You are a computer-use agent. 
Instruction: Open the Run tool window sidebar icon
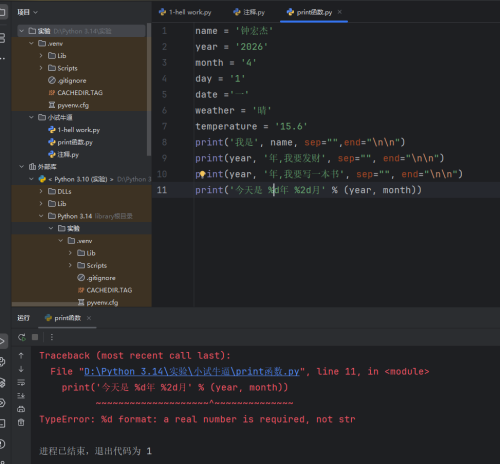pyautogui.click(x=2, y=341)
